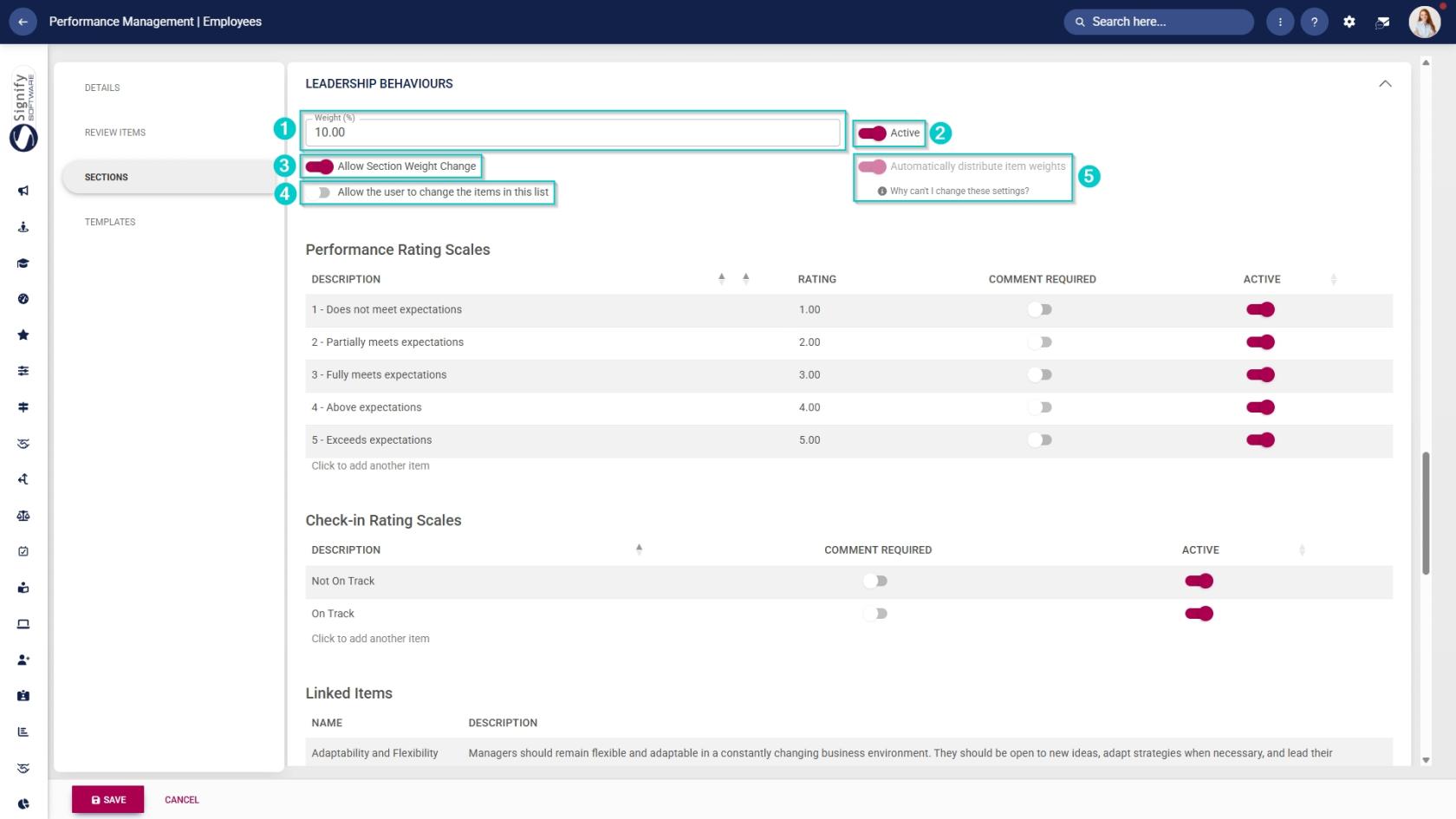
Task: Sort Check-in Rating Scales by Active arrow
Action: 1302,549
